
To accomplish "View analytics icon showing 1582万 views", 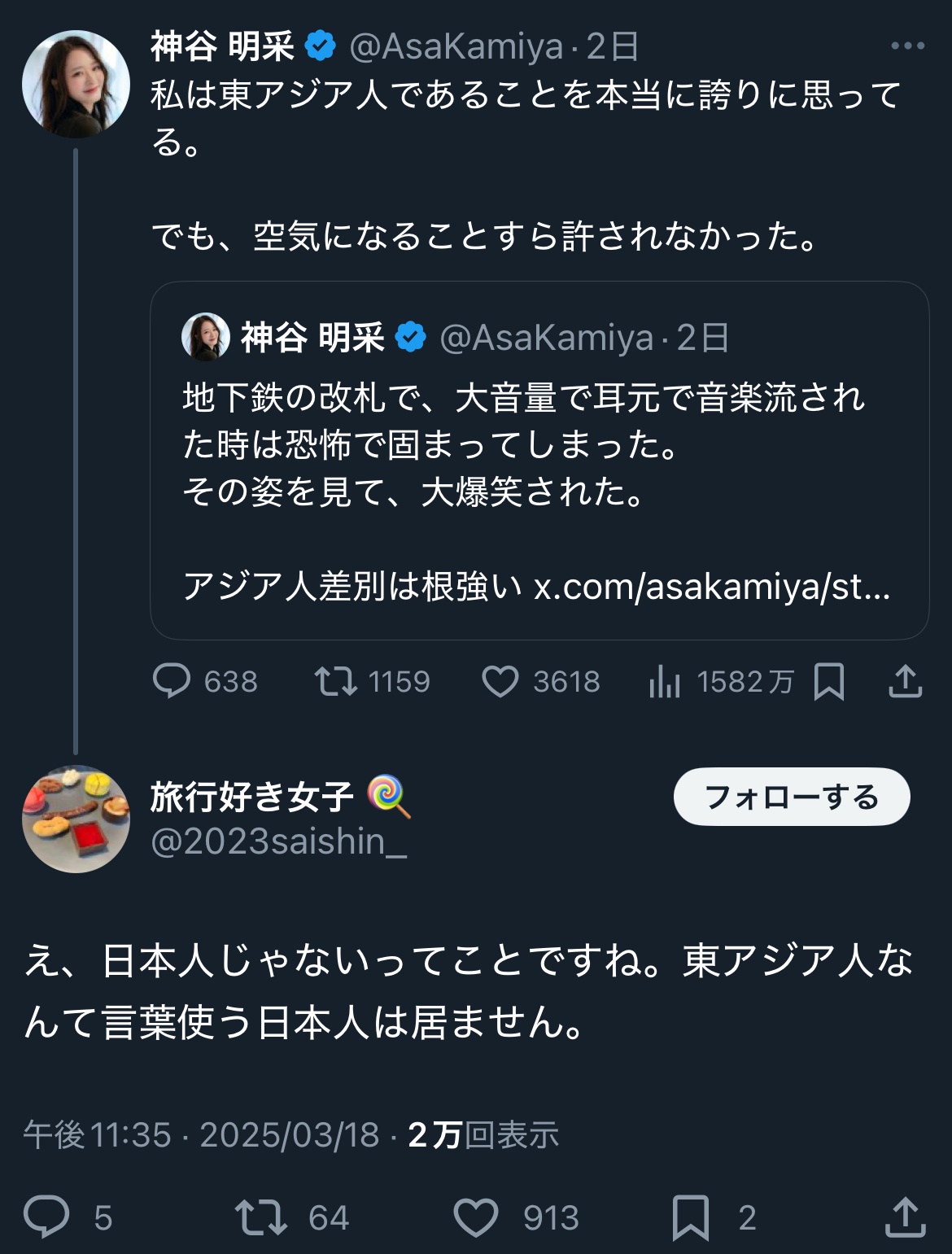I will click(x=665, y=681).
